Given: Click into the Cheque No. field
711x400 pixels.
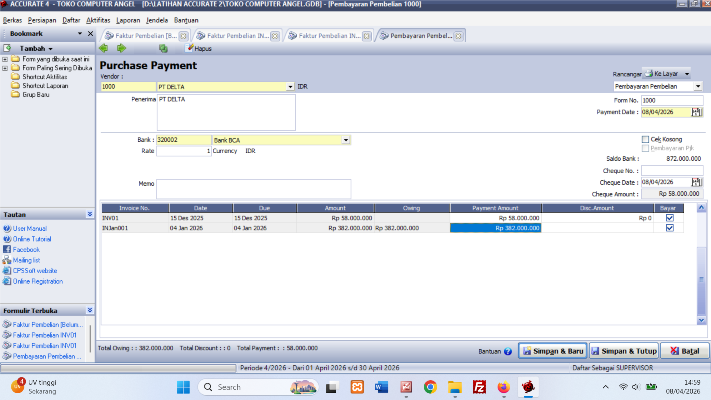Looking at the screenshot, I should click(672, 171).
